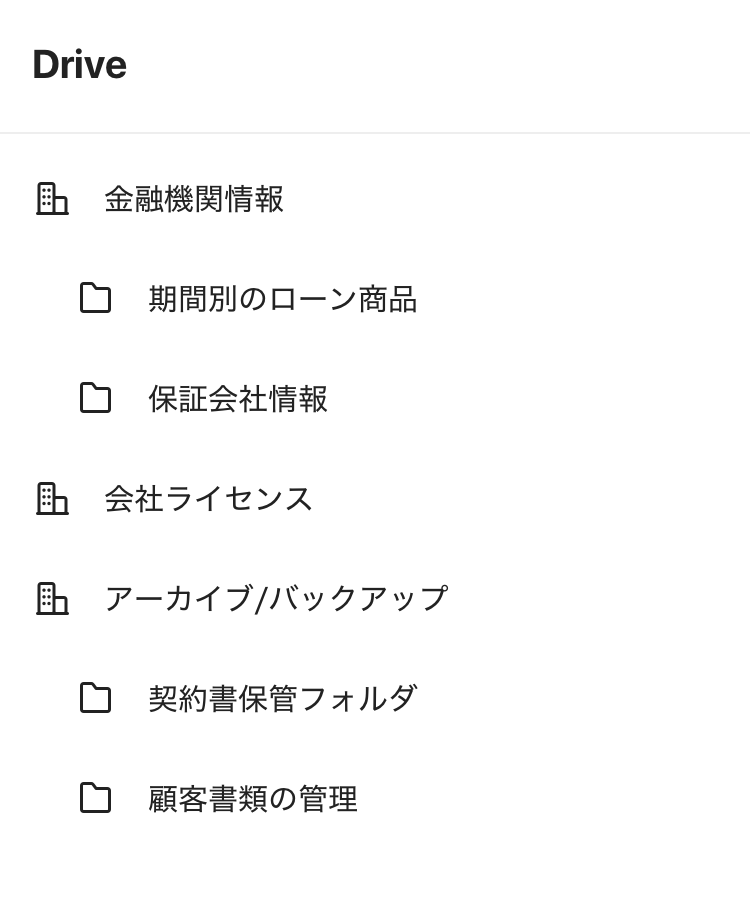750x900 pixels.
Task: Click the folder icon next to 期間別のローン商品
Action: point(95,298)
